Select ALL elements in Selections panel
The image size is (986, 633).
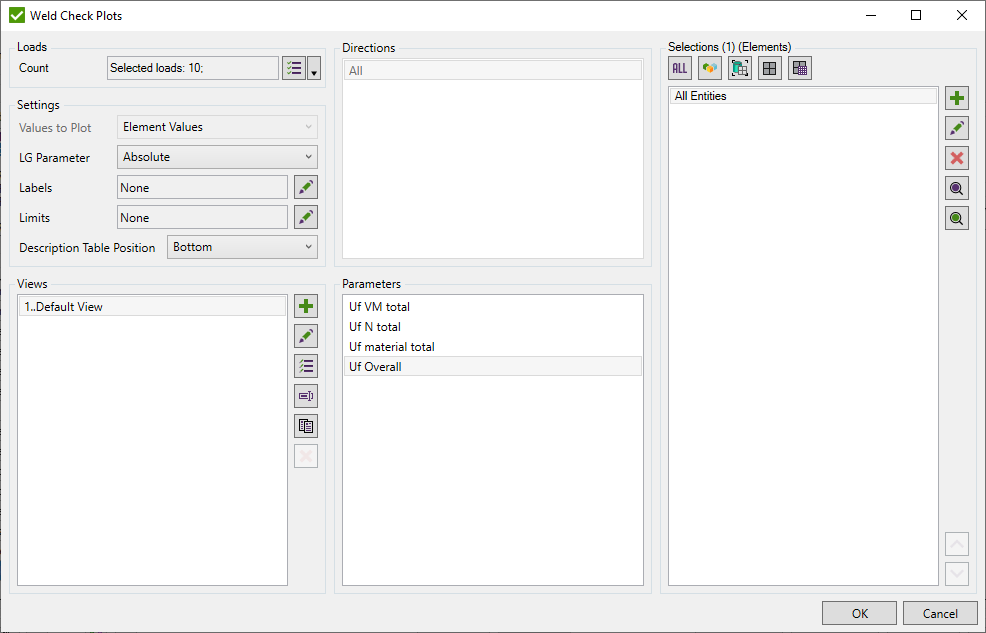679,67
